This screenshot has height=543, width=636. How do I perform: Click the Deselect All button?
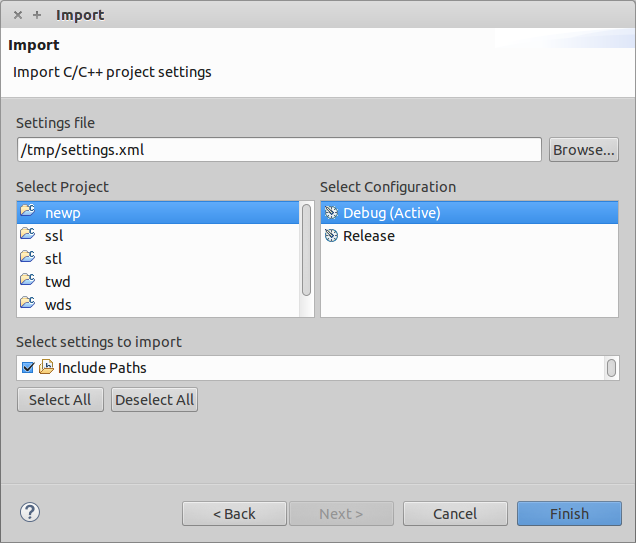tap(154, 400)
